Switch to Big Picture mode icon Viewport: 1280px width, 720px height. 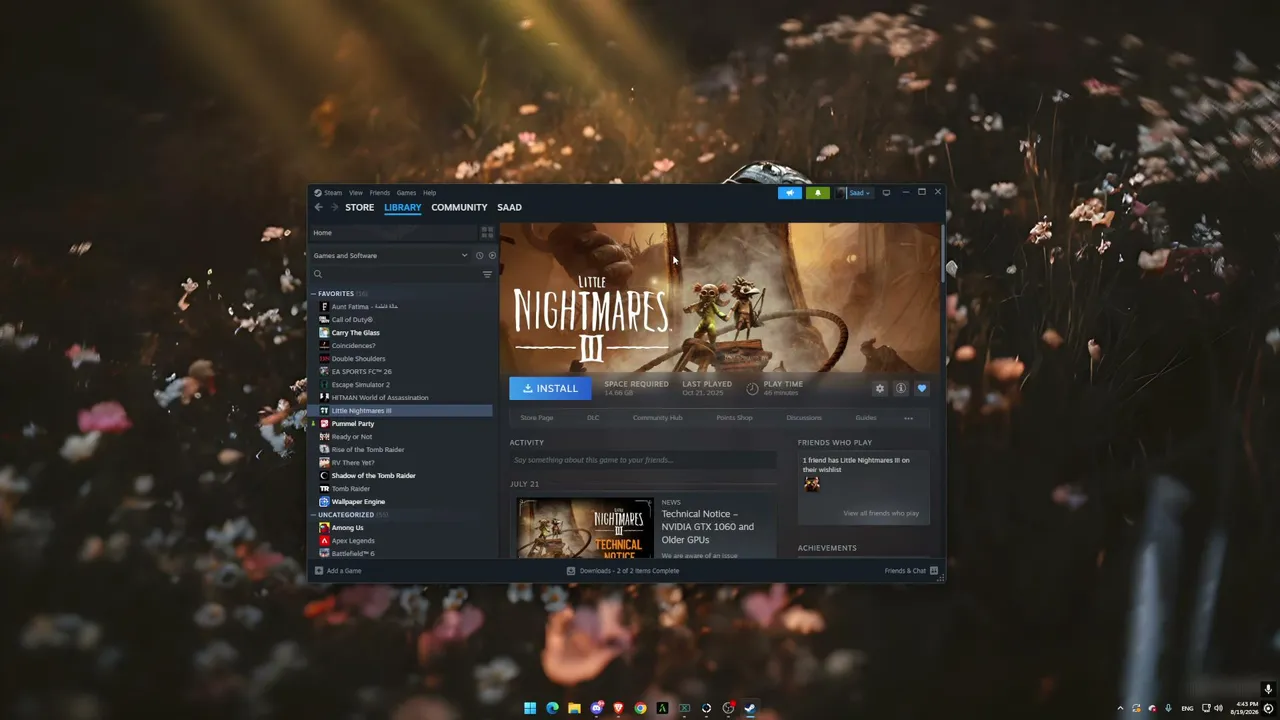coord(886,193)
